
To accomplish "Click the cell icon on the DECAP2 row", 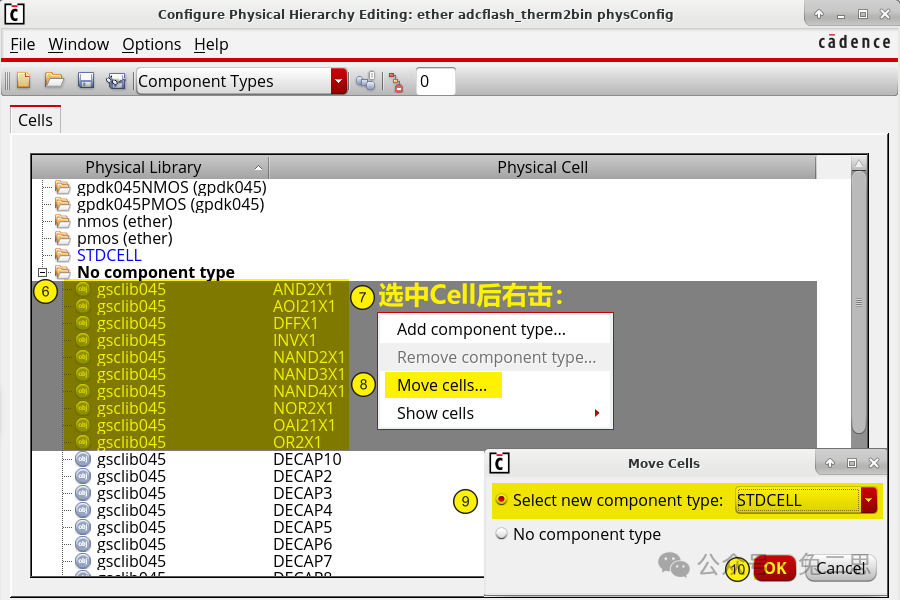I will pyautogui.click(x=83, y=476).
